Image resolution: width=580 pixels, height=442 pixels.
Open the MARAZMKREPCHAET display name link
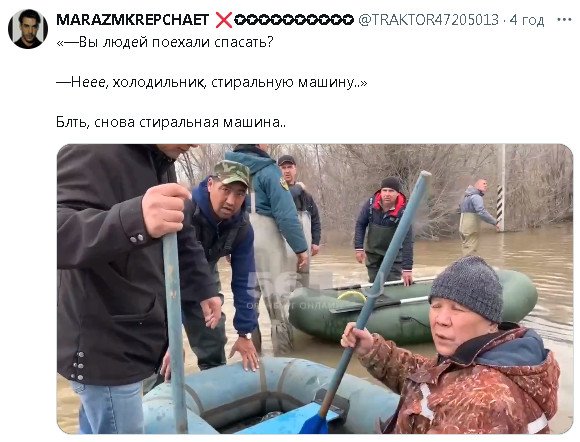(132, 20)
